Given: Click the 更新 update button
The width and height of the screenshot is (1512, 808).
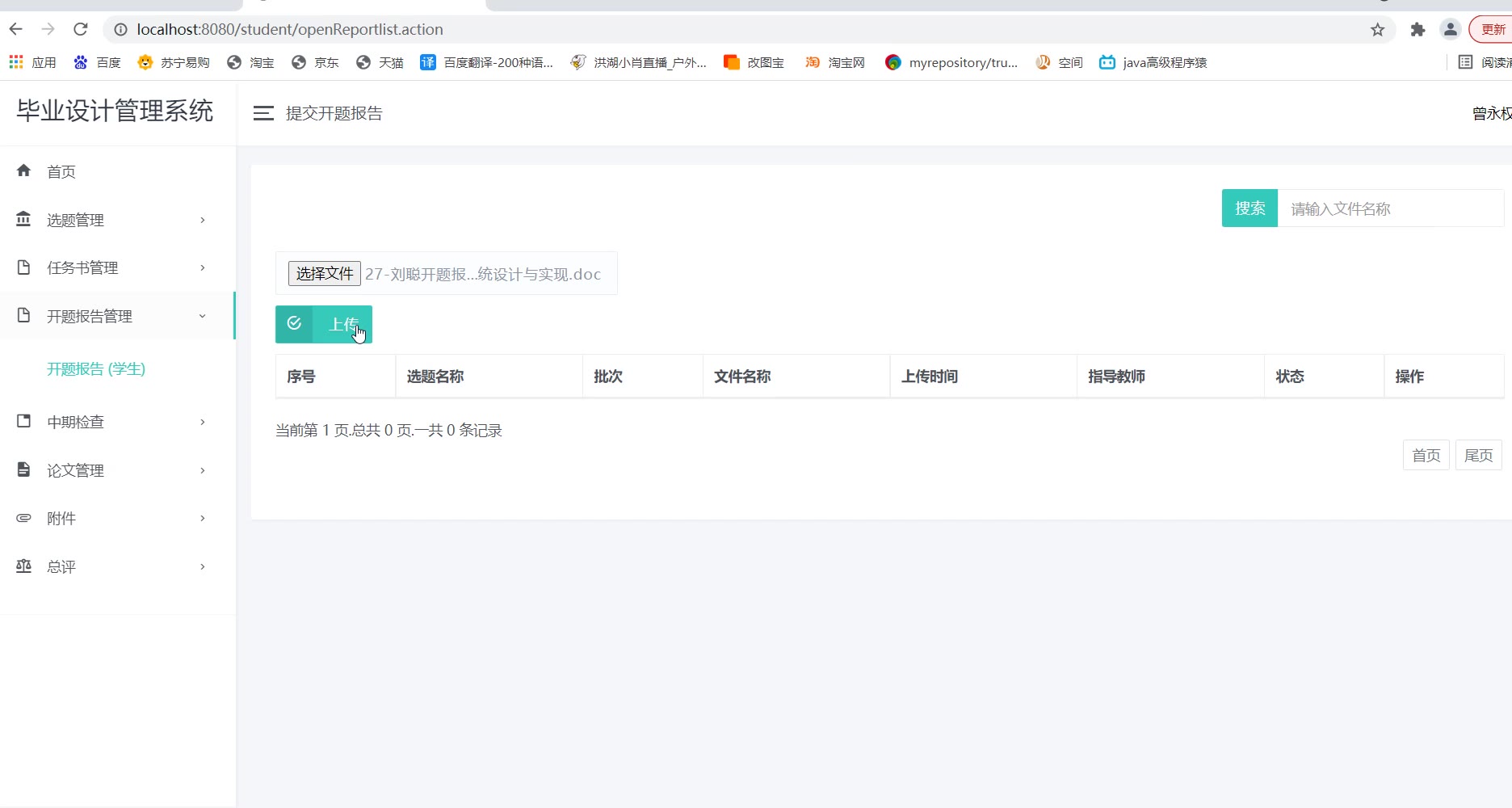Looking at the screenshot, I should pos(1492,30).
